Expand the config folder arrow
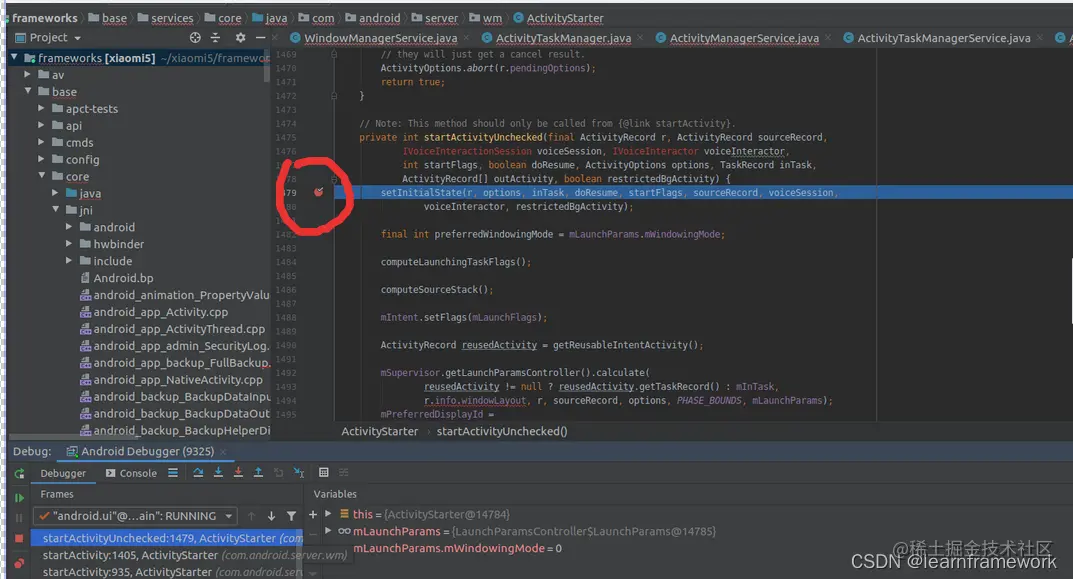This screenshot has height=579, width=1073. tap(41, 159)
